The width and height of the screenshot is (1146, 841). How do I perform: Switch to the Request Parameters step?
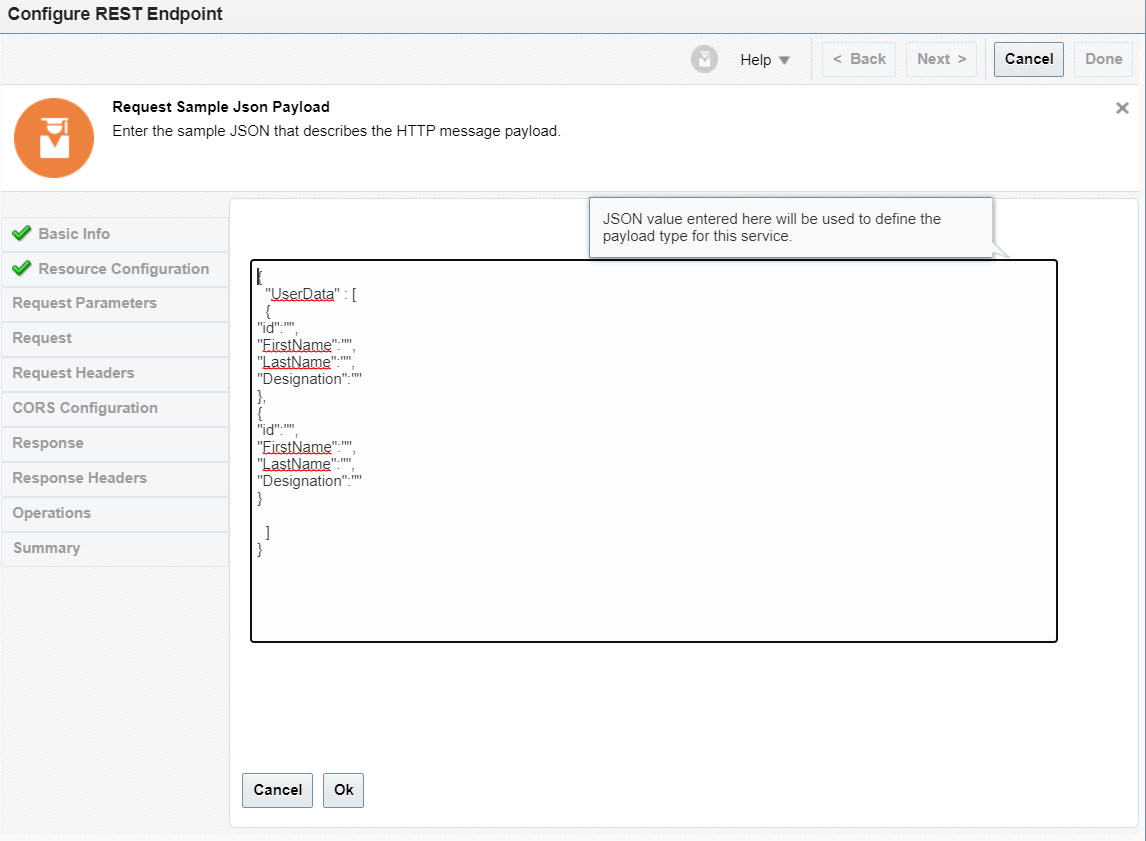[85, 303]
